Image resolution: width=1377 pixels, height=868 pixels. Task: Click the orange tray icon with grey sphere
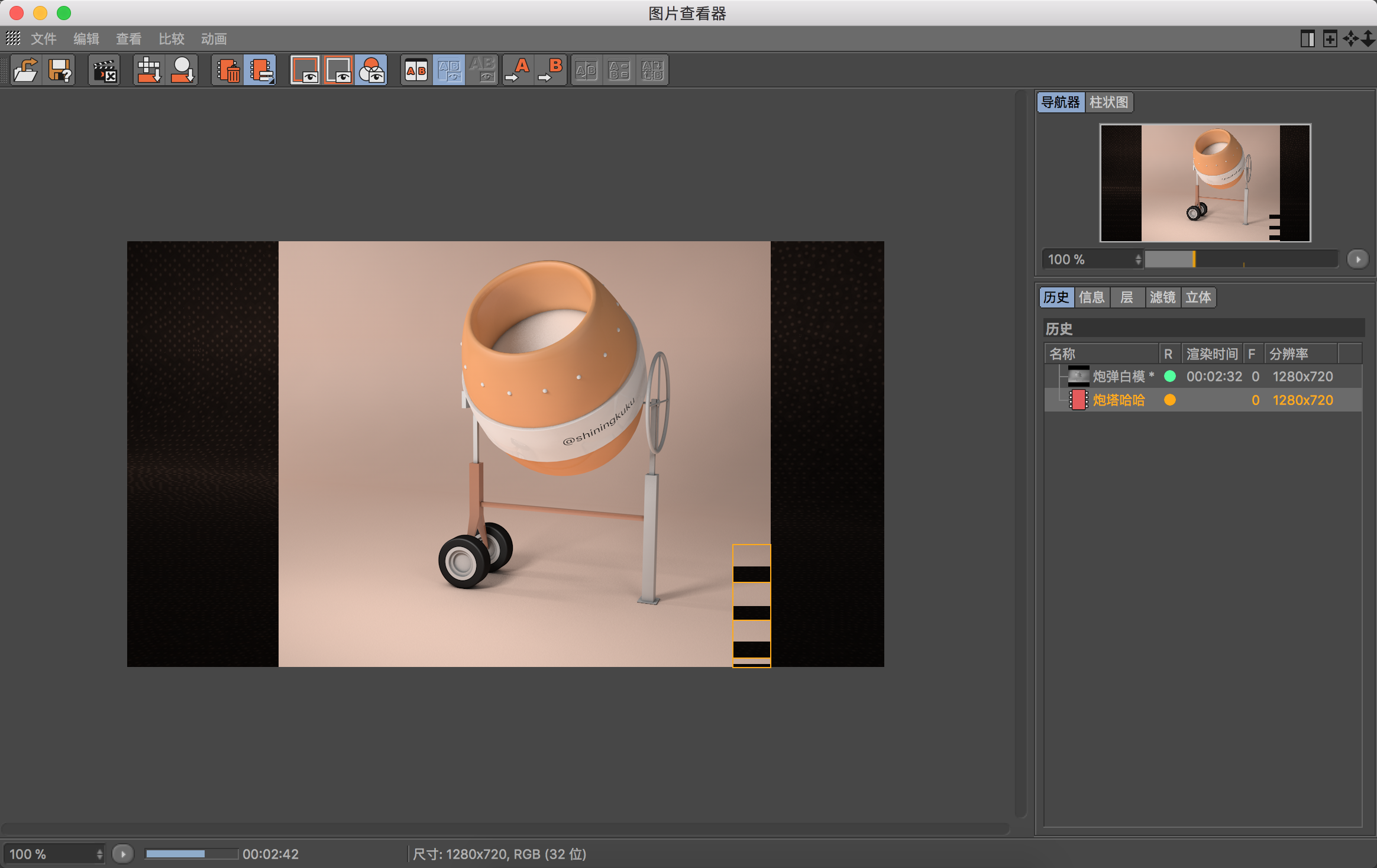[182, 70]
